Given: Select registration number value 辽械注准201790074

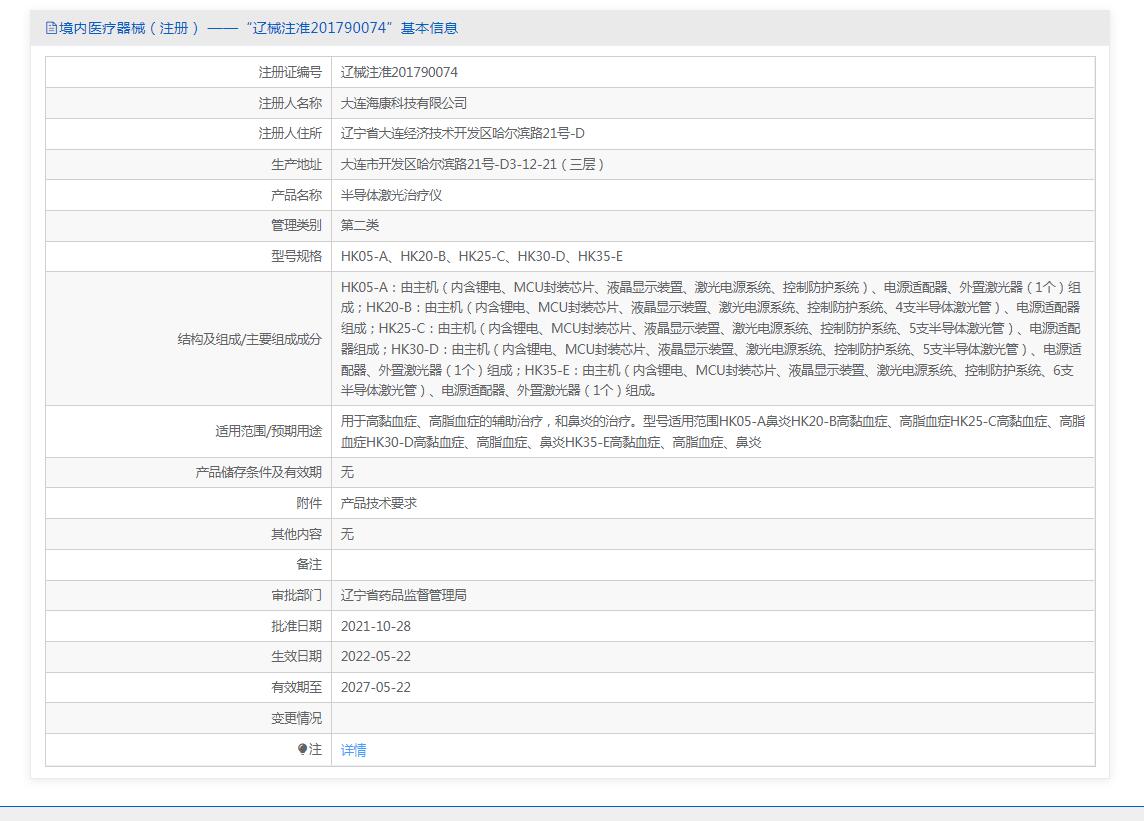Looking at the screenshot, I should click(x=399, y=72).
